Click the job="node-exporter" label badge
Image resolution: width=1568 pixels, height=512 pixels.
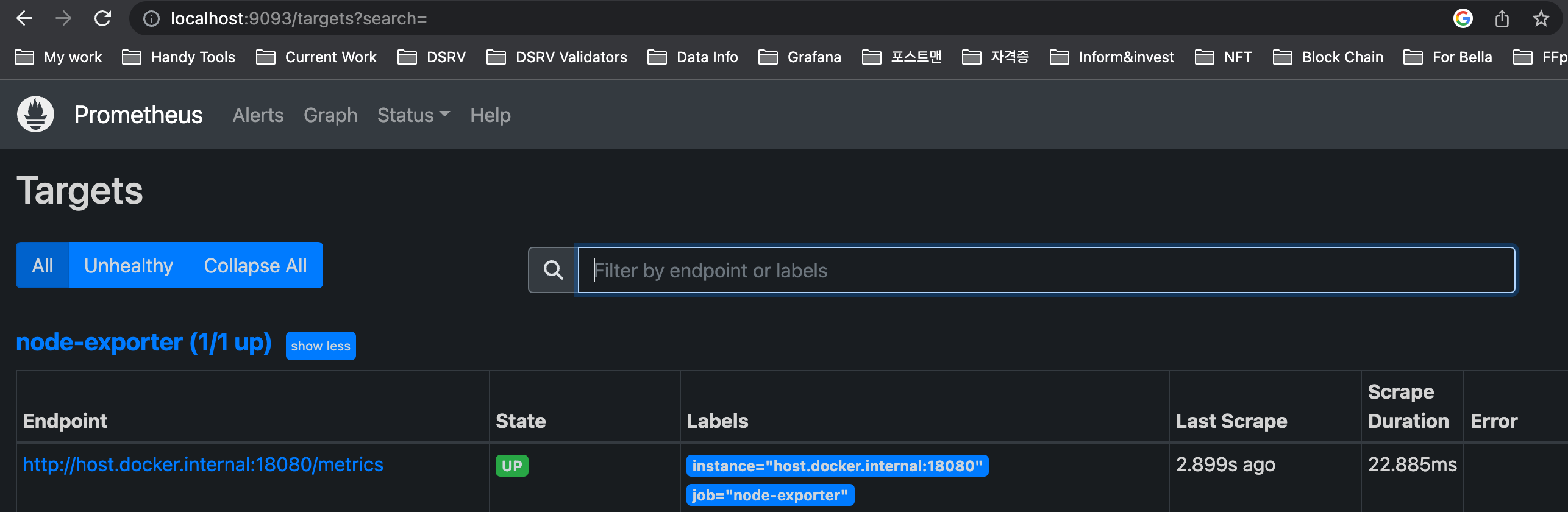tap(770, 496)
